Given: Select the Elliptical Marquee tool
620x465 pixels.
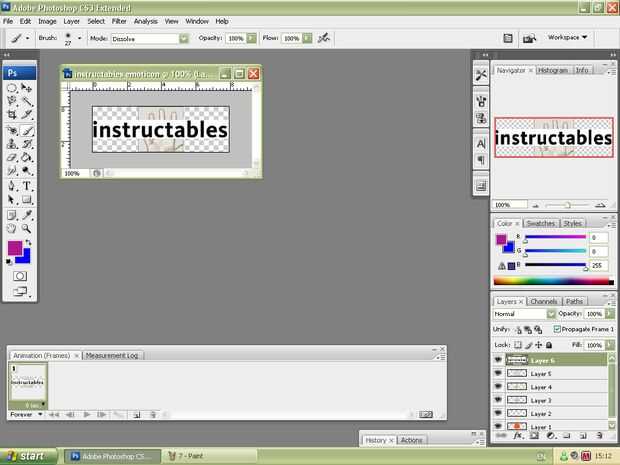Looking at the screenshot, I should click(x=12, y=88).
